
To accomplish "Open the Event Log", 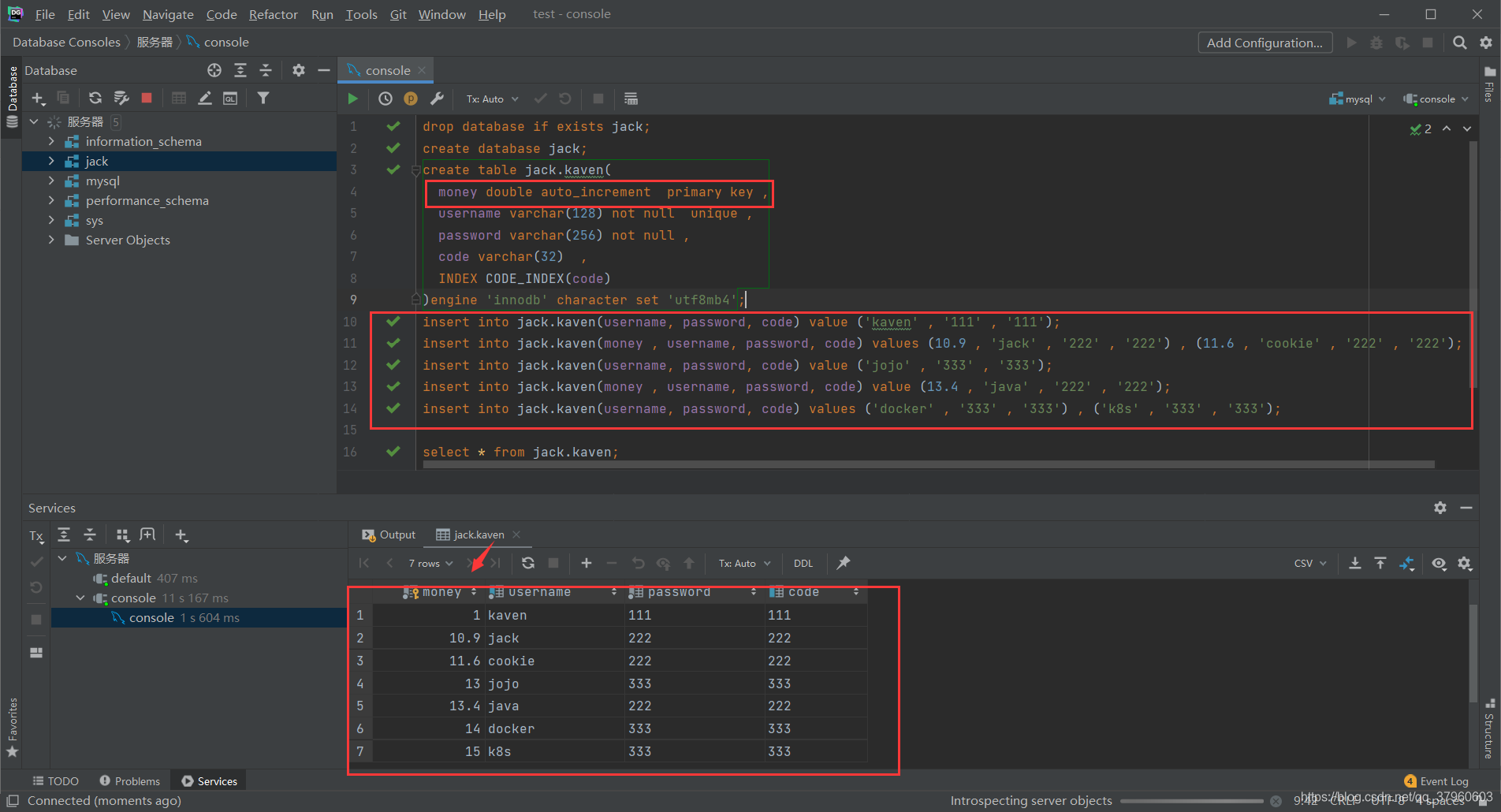I will 1436,780.
